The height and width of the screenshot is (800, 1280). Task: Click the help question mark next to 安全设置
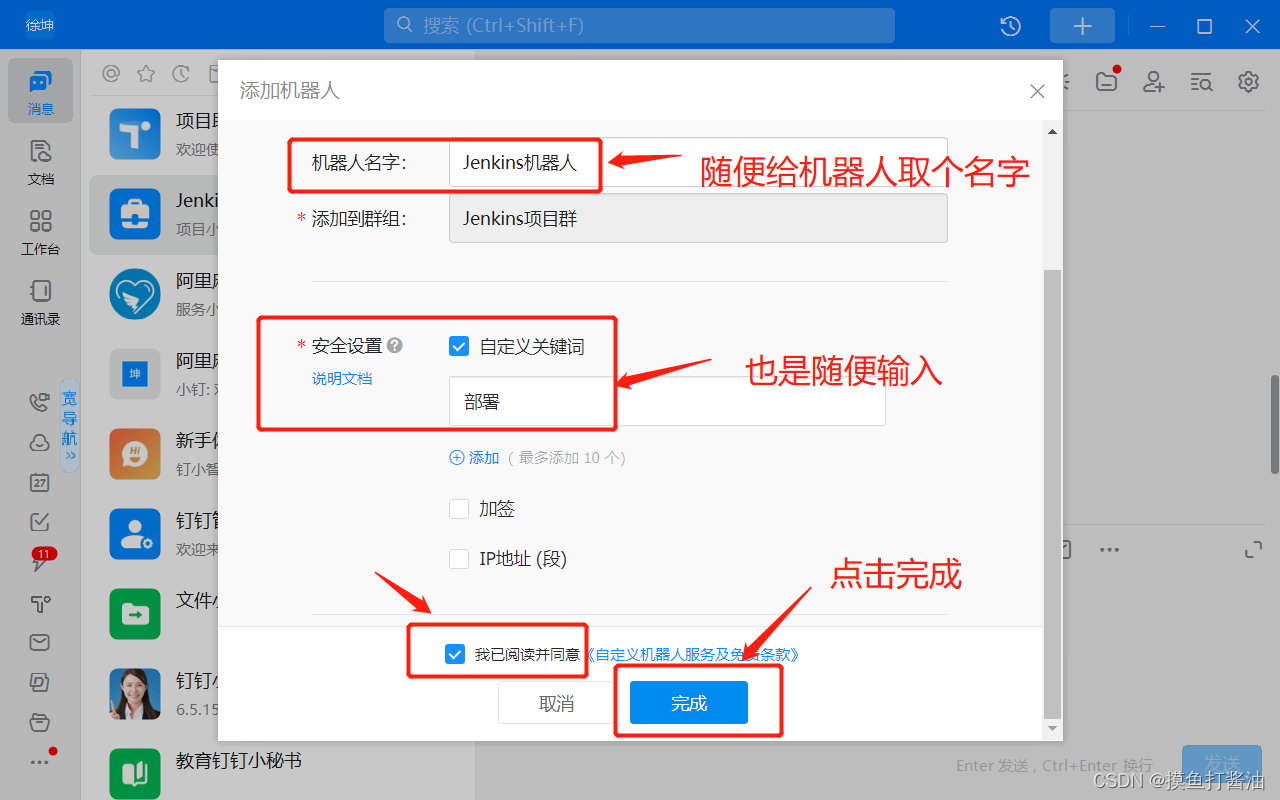(395, 345)
